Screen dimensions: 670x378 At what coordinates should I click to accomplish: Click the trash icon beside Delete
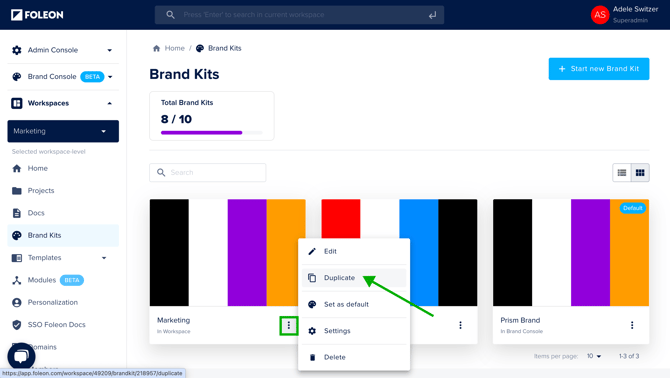coord(312,357)
